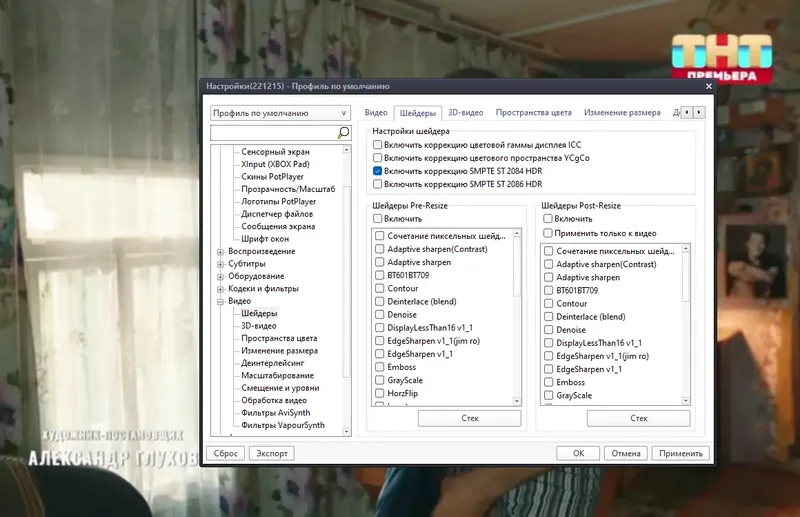This screenshot has height=517, width=800.
Task: Click the search magnifier icon
Action: [x=343, y=133]
